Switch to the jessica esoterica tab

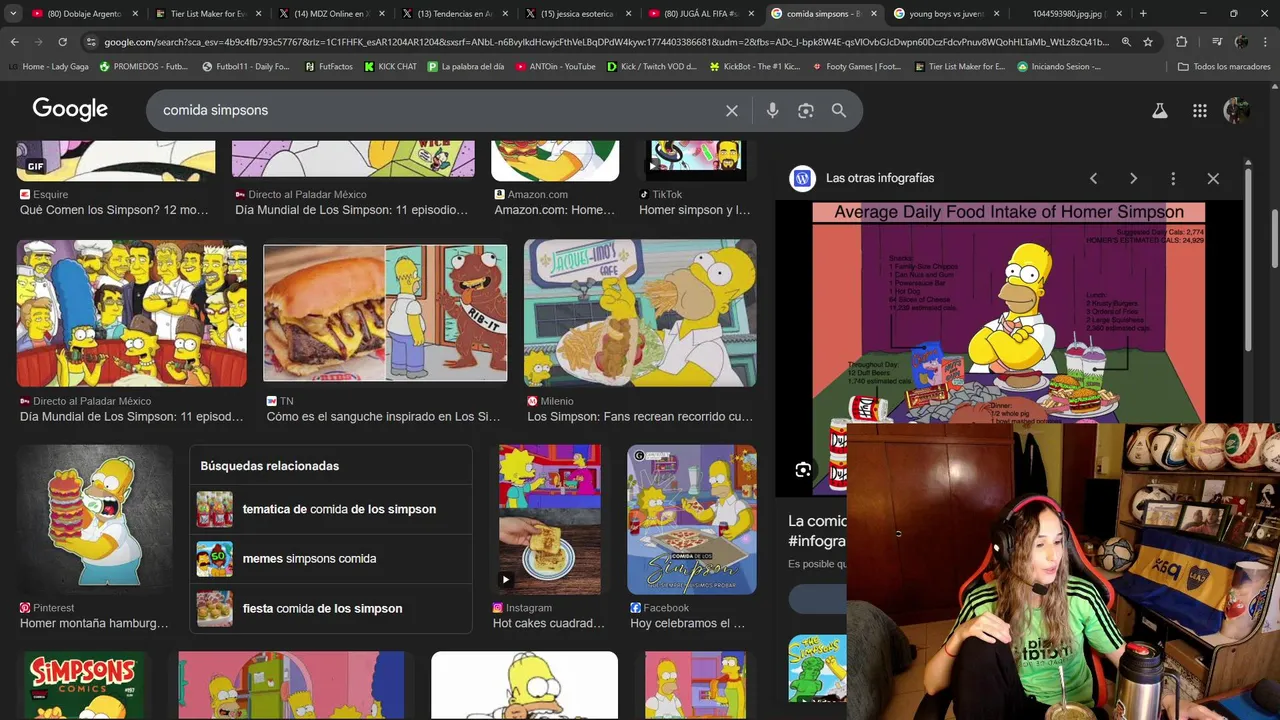[577, 14]
